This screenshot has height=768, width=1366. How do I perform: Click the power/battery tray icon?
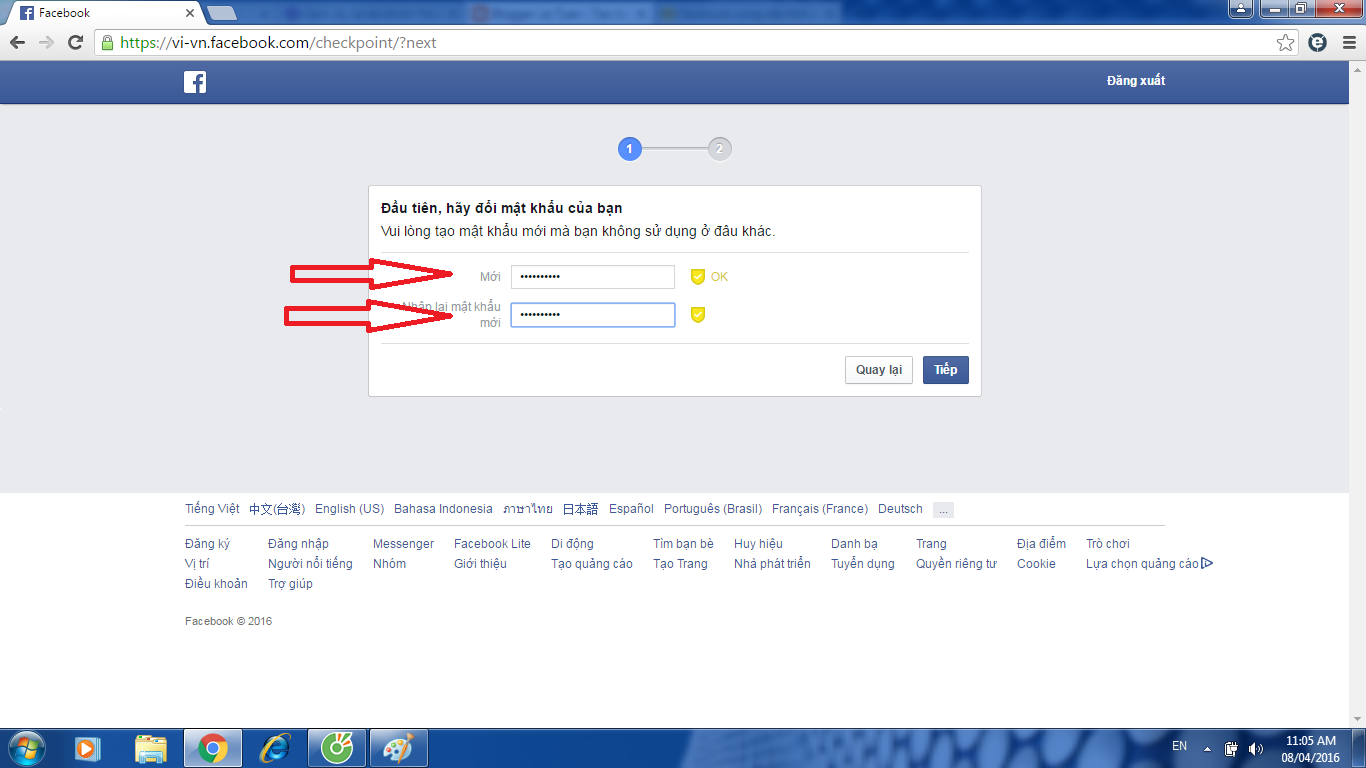pos(1232,748)
